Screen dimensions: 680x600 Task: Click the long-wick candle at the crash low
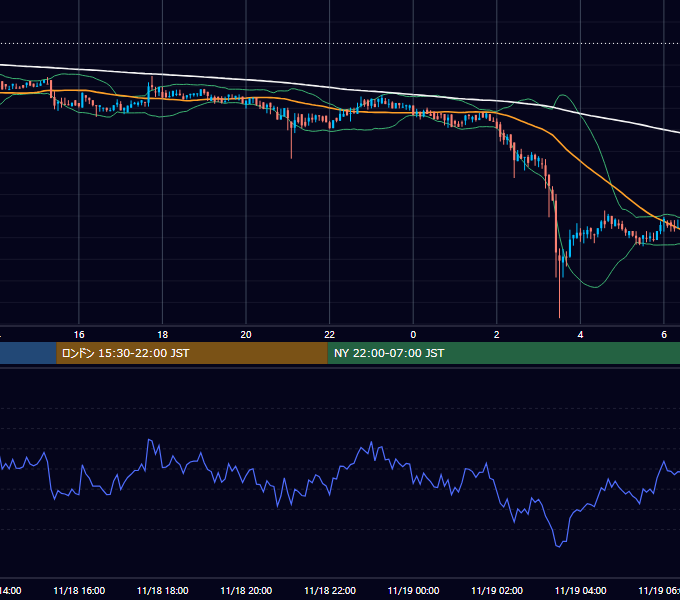pyautogui.click(x=559, y=284)
